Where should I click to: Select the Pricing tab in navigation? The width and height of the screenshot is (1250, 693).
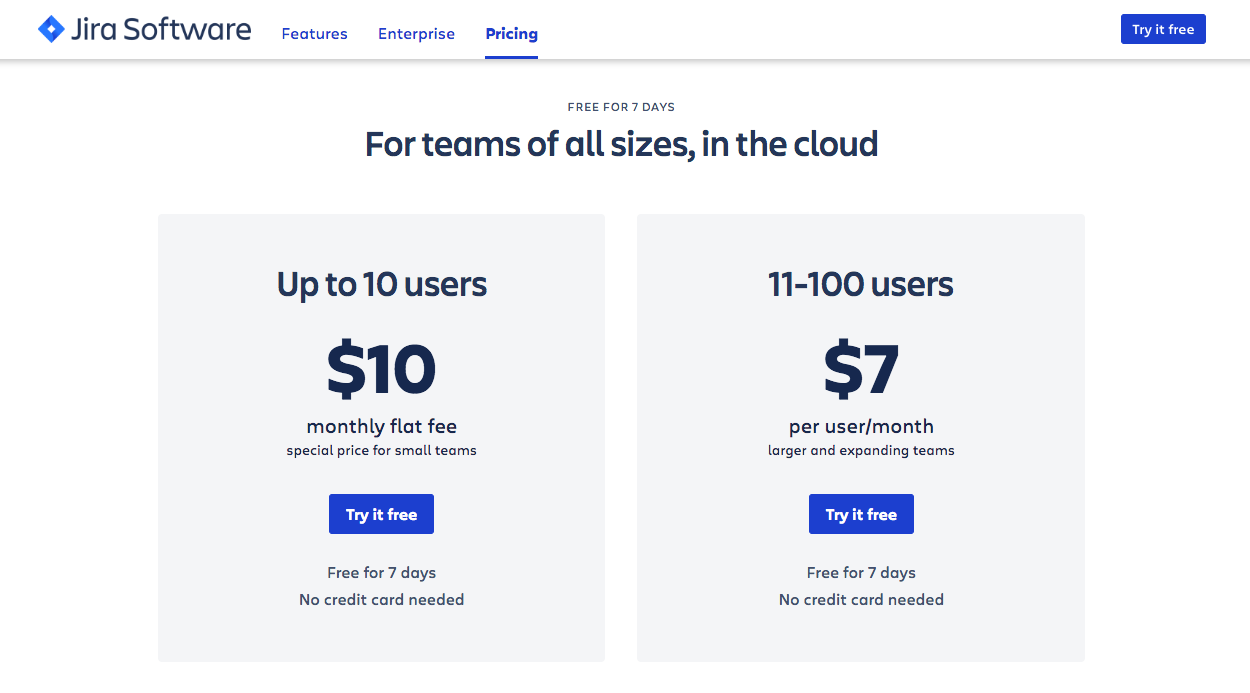(x=511, y=33)
